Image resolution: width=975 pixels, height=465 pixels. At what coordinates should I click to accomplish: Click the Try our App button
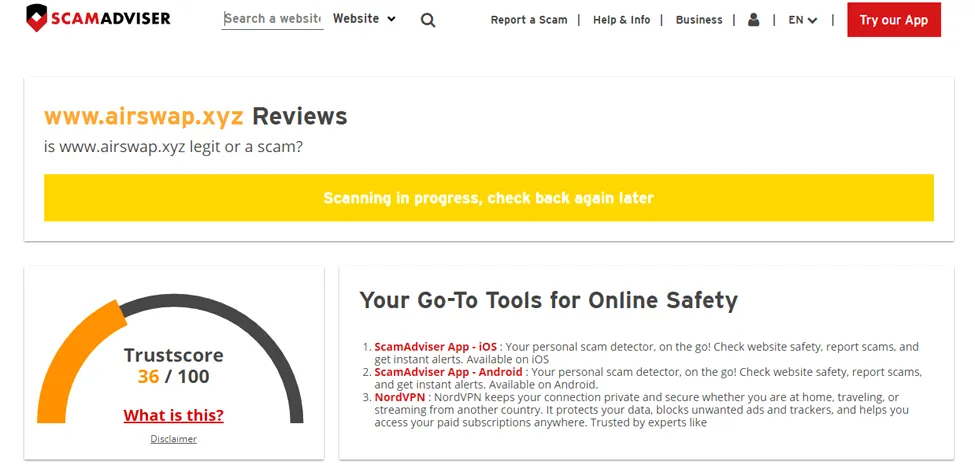click(x=894, y=20)
